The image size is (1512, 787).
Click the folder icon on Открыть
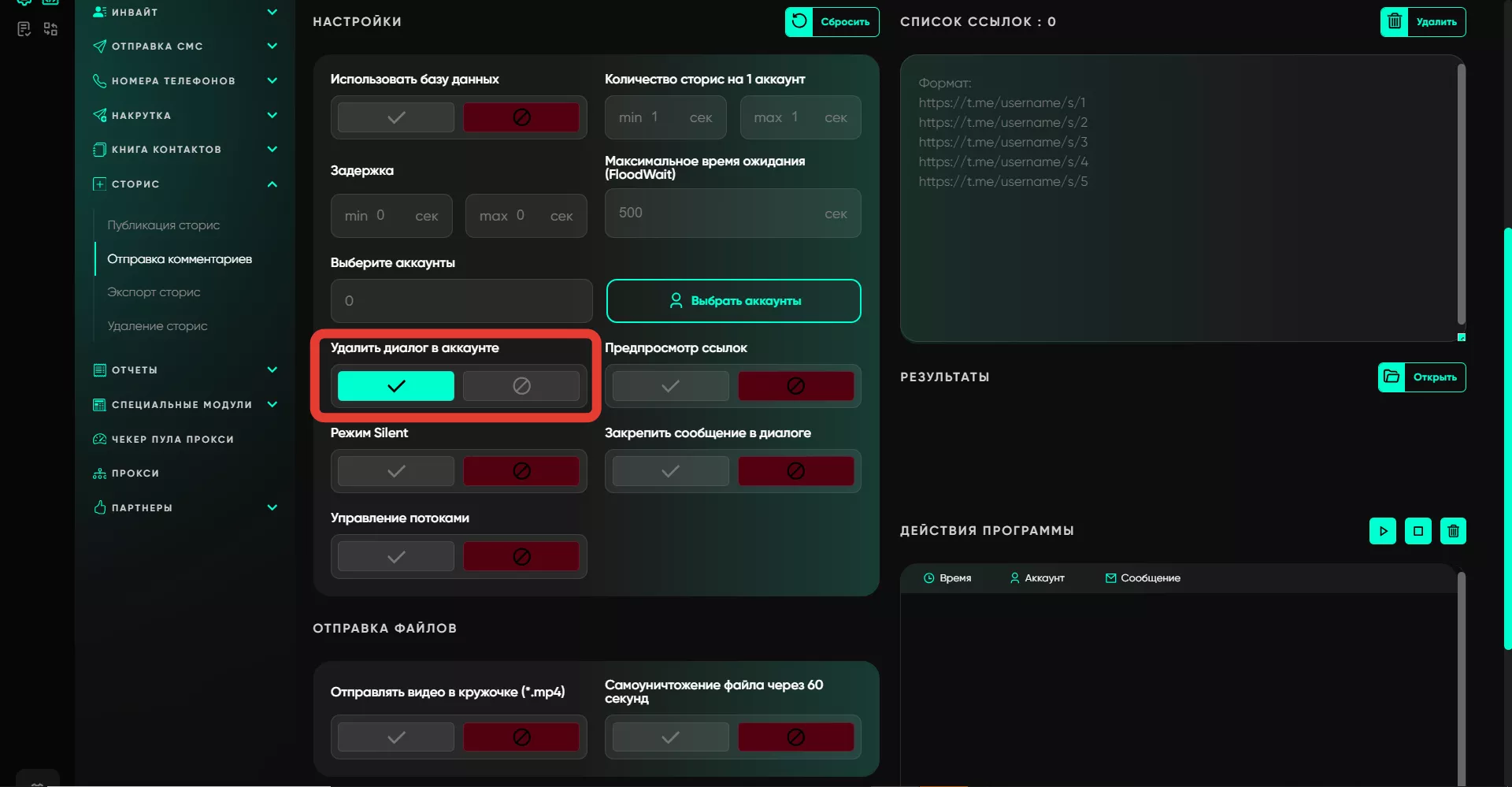[x=1392, y=377]
